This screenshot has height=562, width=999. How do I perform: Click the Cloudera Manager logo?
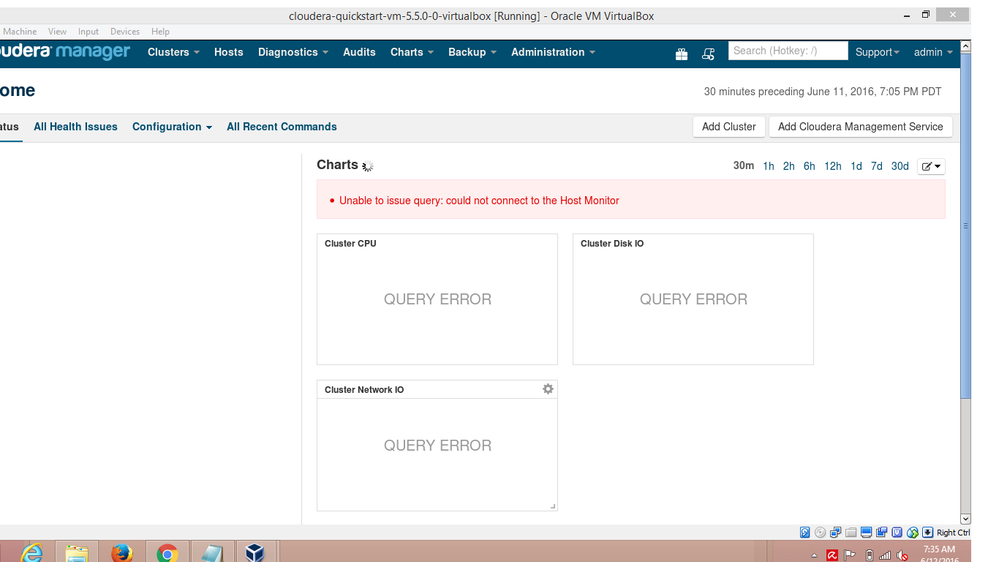pyautogui.click(x=65, y=52)
